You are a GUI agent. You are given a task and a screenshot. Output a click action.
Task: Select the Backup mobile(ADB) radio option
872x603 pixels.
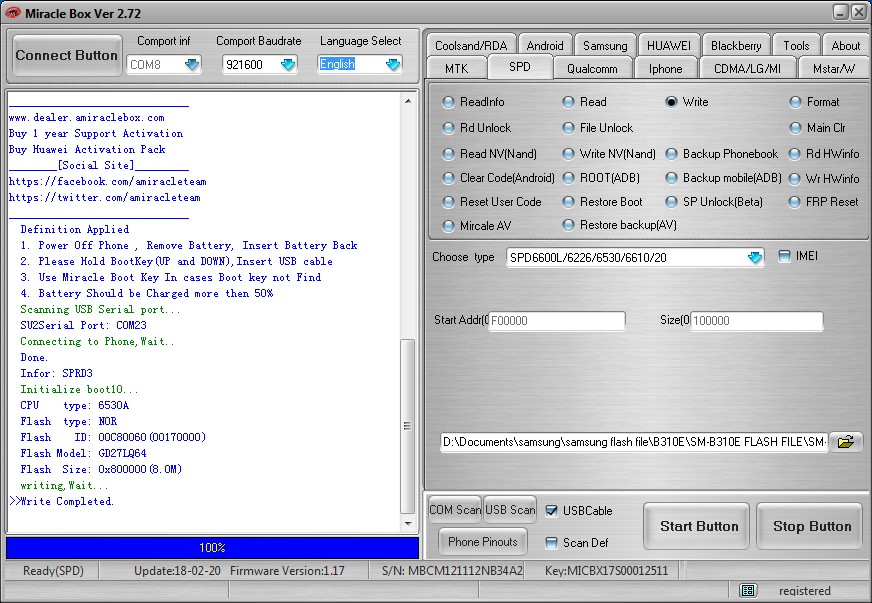[x=671, y=178]
